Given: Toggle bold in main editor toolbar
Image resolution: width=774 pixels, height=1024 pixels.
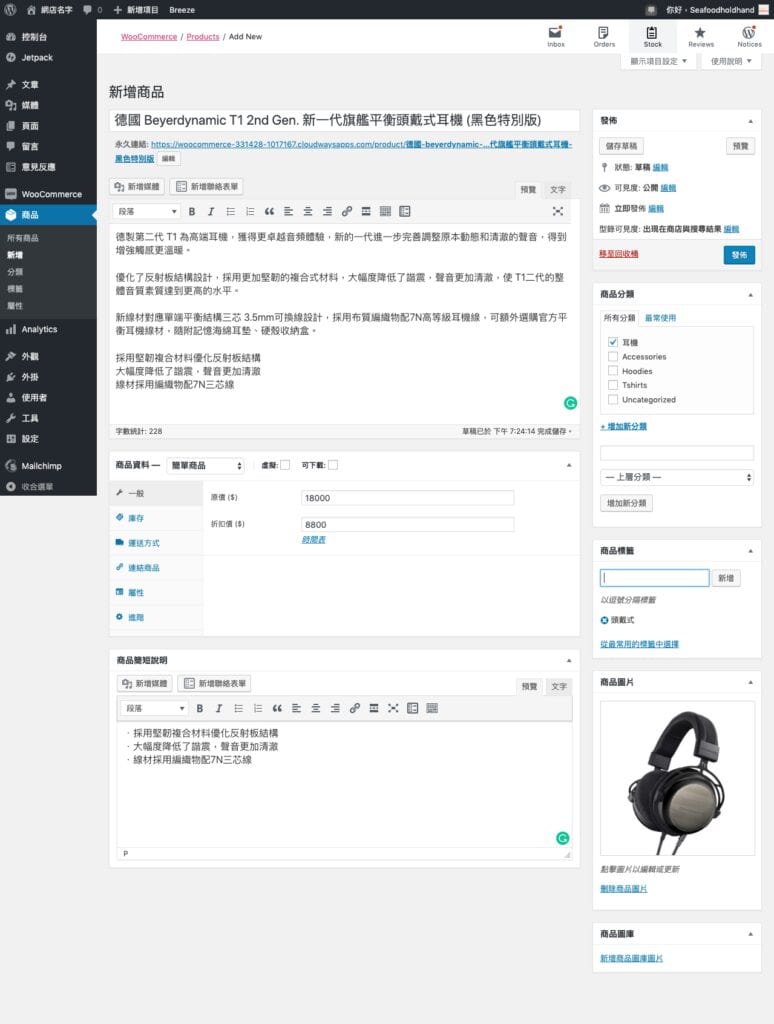Looking at the screenshot, I should tap(191, 212).
